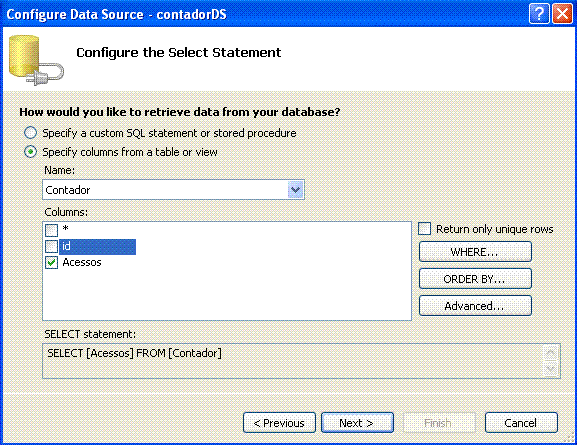Go back with the Previous button

pyautogui.click(x=279, y=423)
